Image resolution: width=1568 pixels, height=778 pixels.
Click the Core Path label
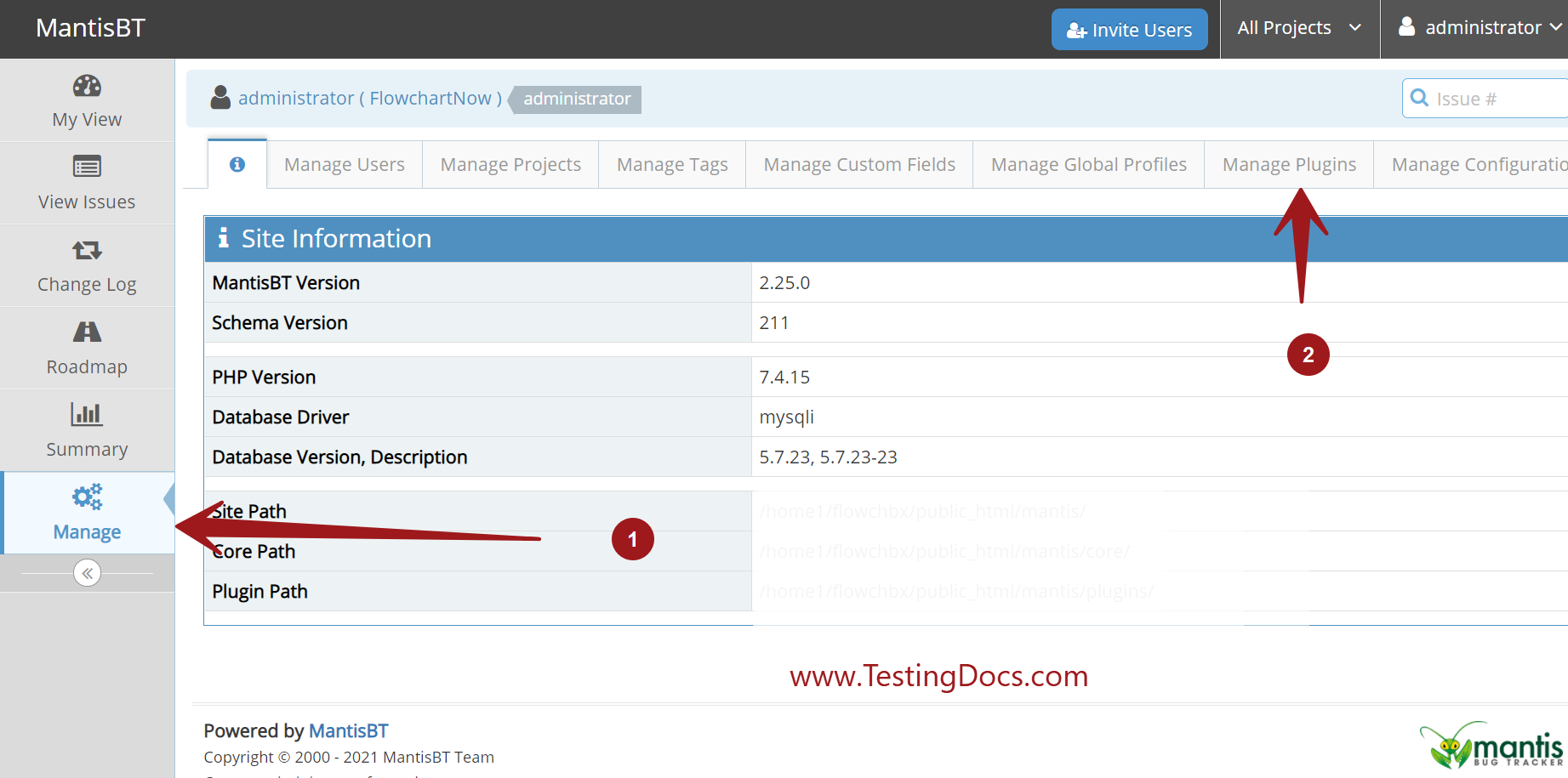click(x=254, y=552)
